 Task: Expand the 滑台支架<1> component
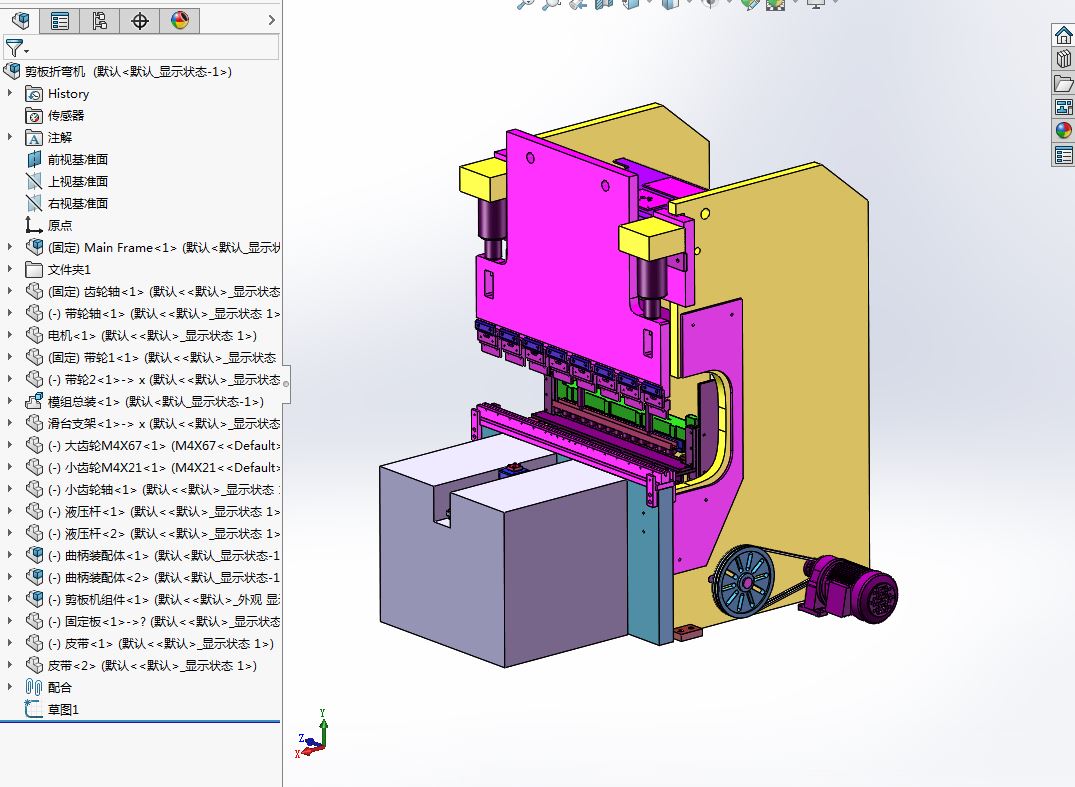pyautogui.click(x=10, y=423)
